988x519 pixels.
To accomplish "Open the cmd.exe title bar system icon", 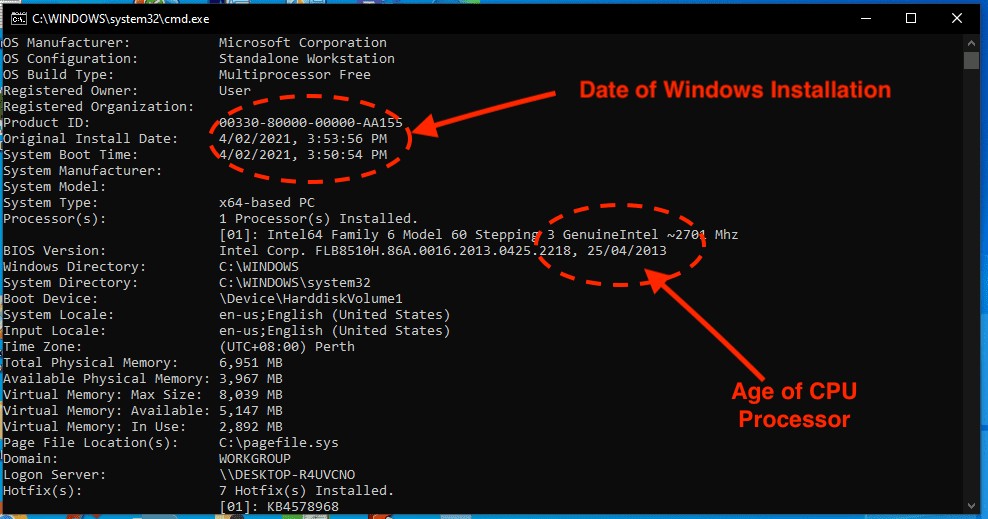I will (x=18, y=18).
